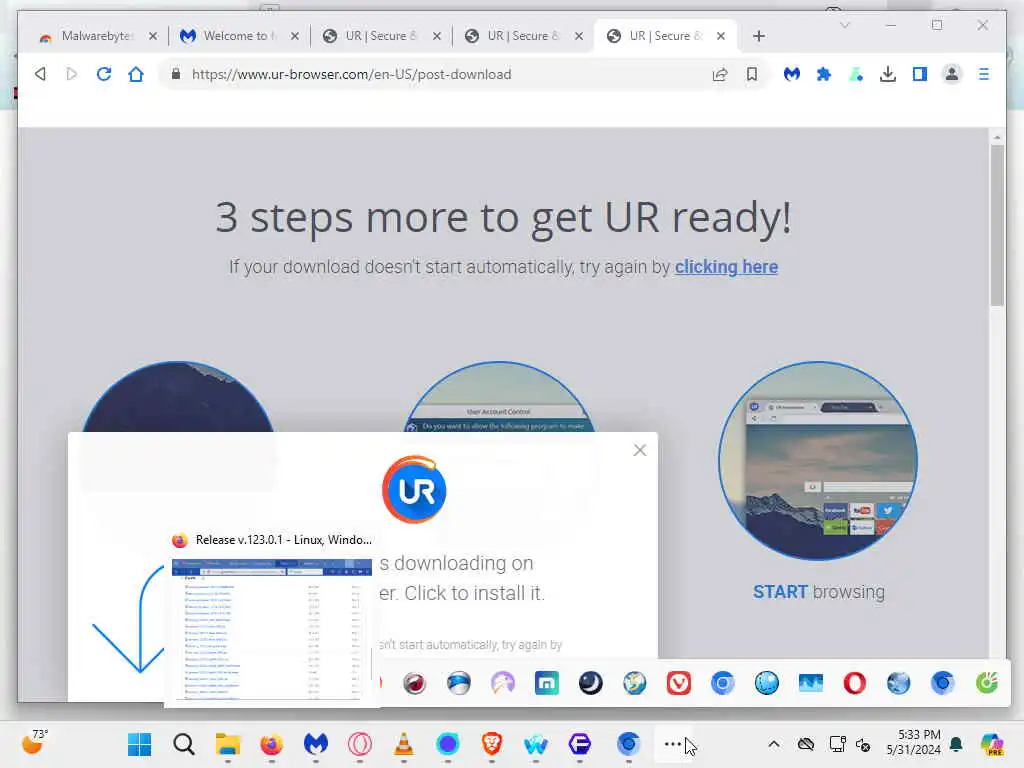Image resolution: width=1024 pixels, height=768 pixels.
Task: Open the blue landscape picture icon in overflow
Action: pyautogui.click(x=811, y=683)
